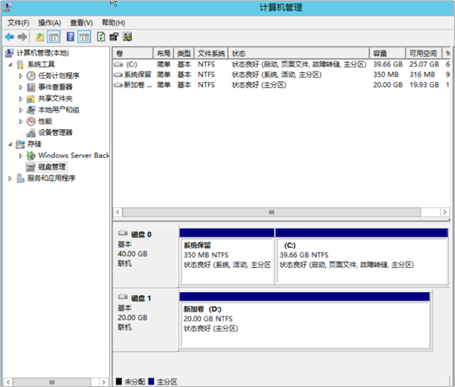Expand the Windows Server Backup node
Viewport: 455px width, 387px height.
(20, 156)
